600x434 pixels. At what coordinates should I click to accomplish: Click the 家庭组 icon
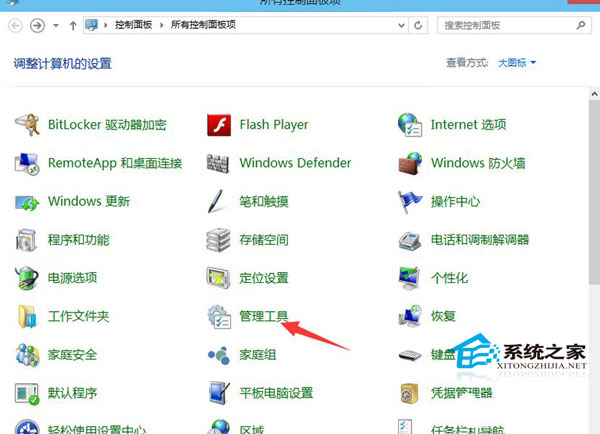[x=219, y=355]
